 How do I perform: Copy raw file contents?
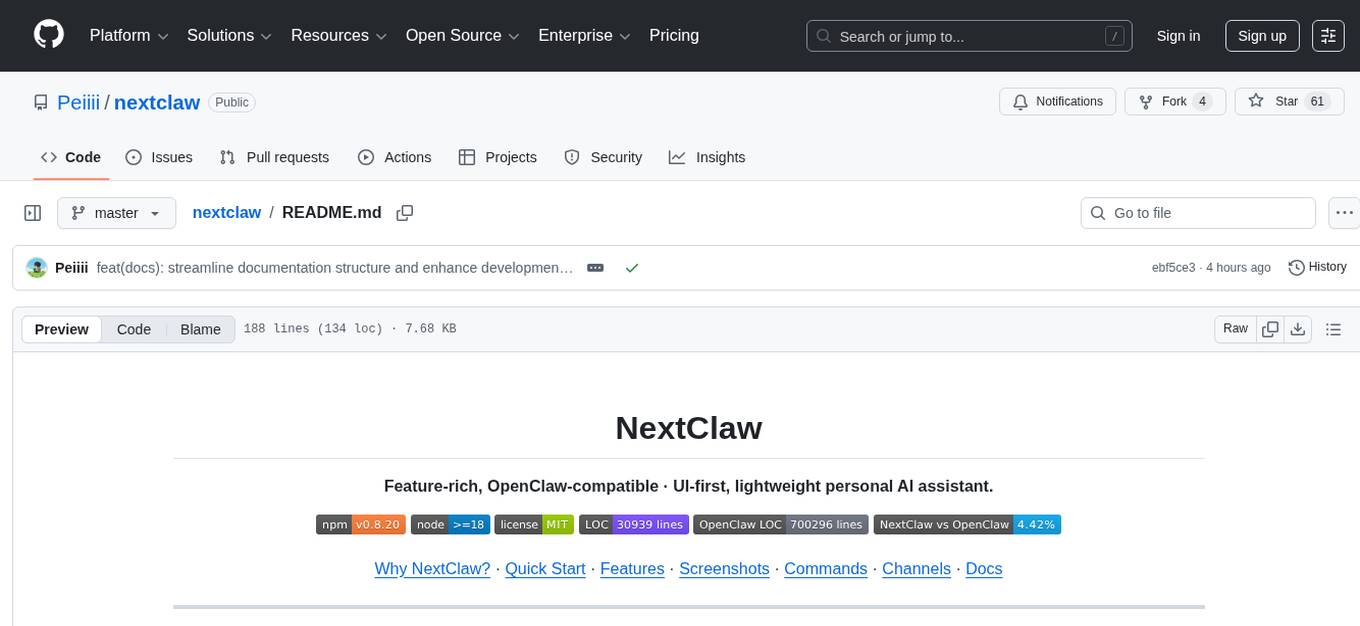pyautogui.click(x=1270, y=328)
